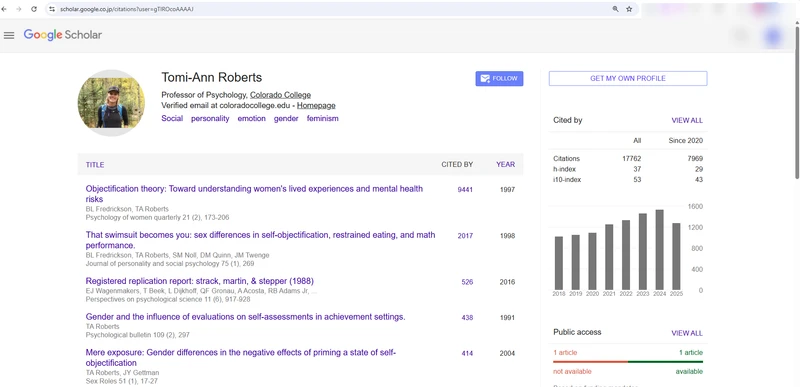This screenshot has height=387, width=800.
Task: Bookmark this page with the star icon
Action: (x=629, y=9)
